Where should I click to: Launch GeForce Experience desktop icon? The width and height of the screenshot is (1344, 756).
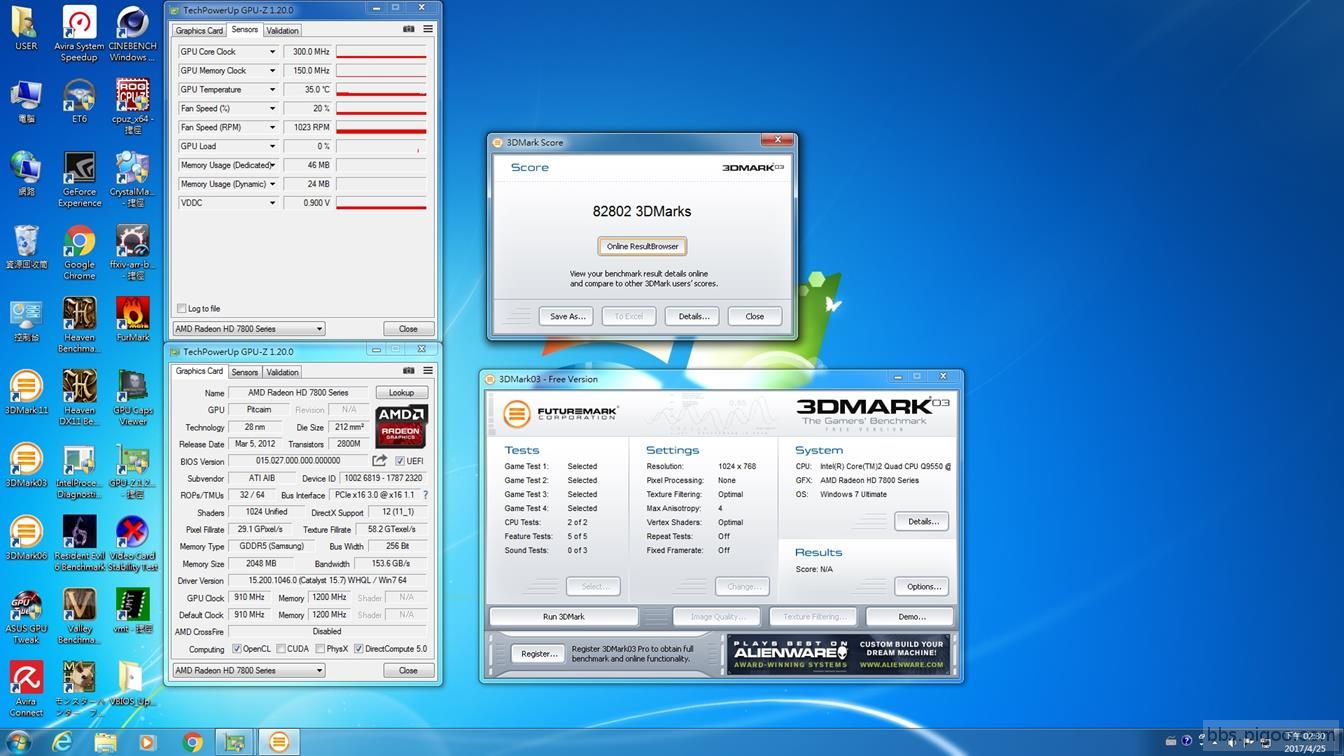coord(79,179)
